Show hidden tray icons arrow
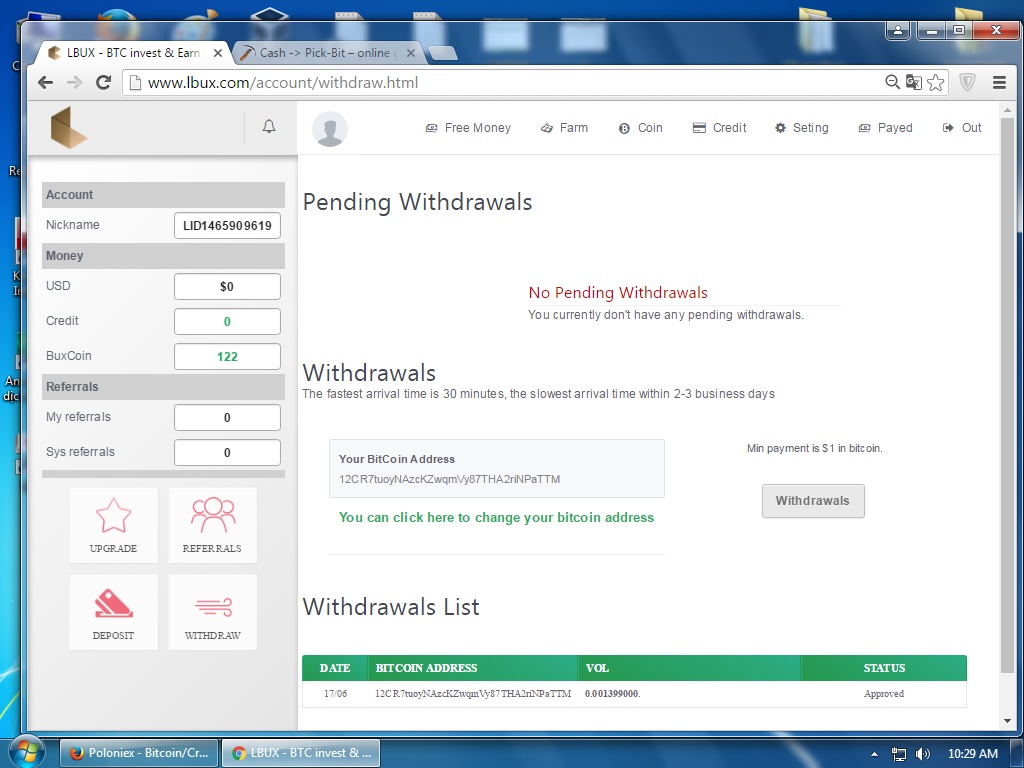 (874, 754)
